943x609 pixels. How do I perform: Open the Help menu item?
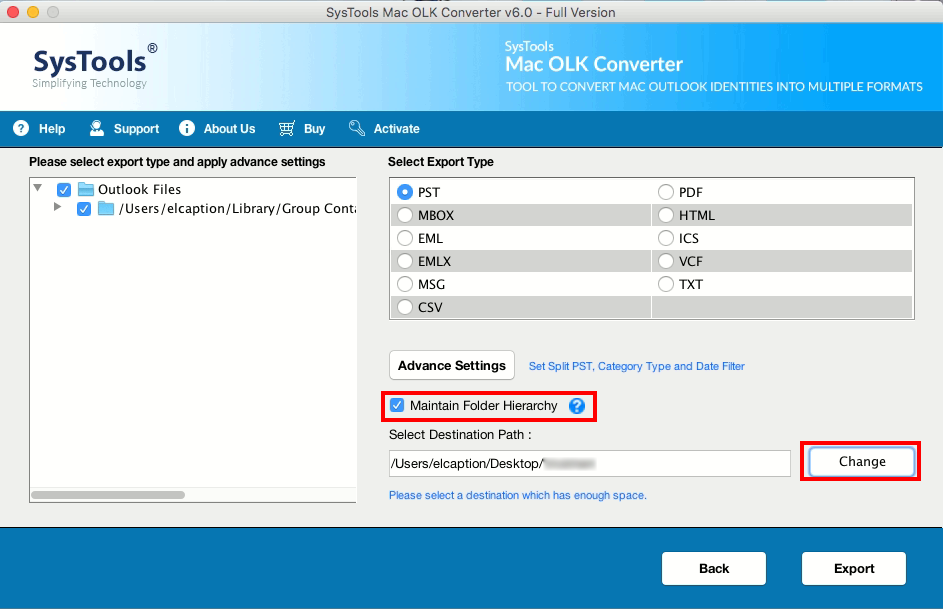(52, 129)
